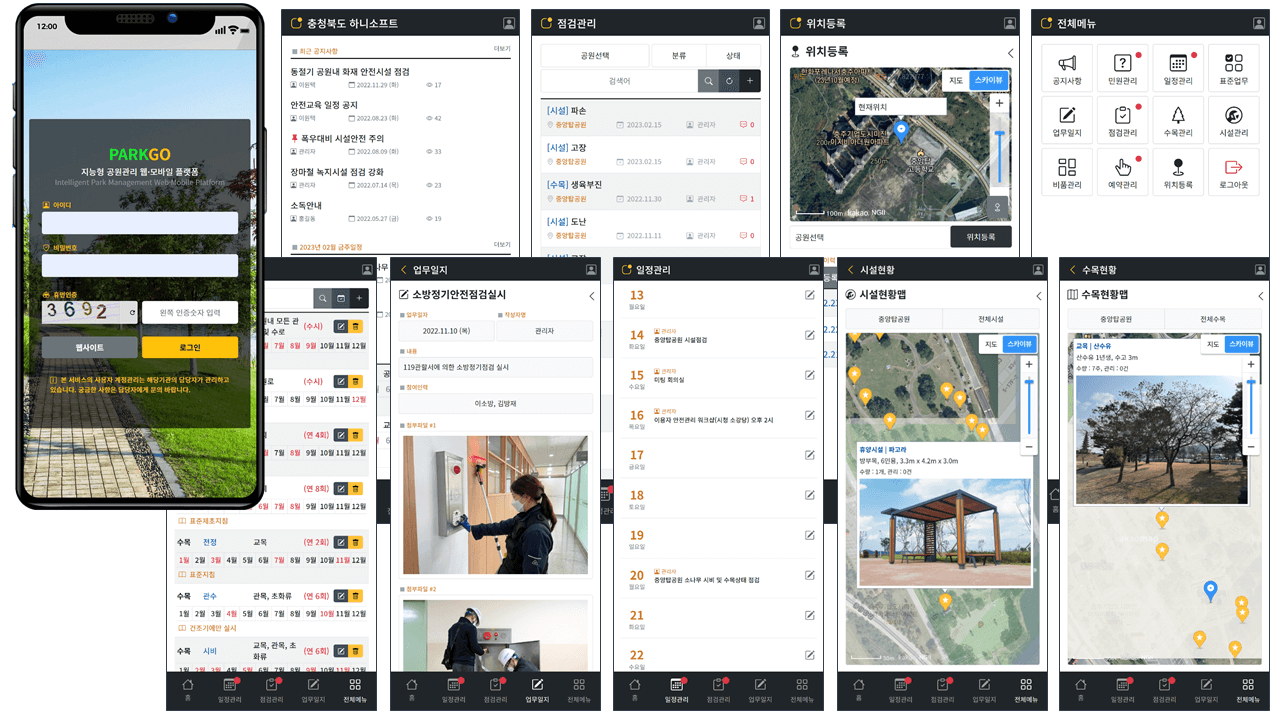Open 공원선택 dropdown in 점검관리
The width and height of the screenshot is (1280, 720).
tap(595, 56)
